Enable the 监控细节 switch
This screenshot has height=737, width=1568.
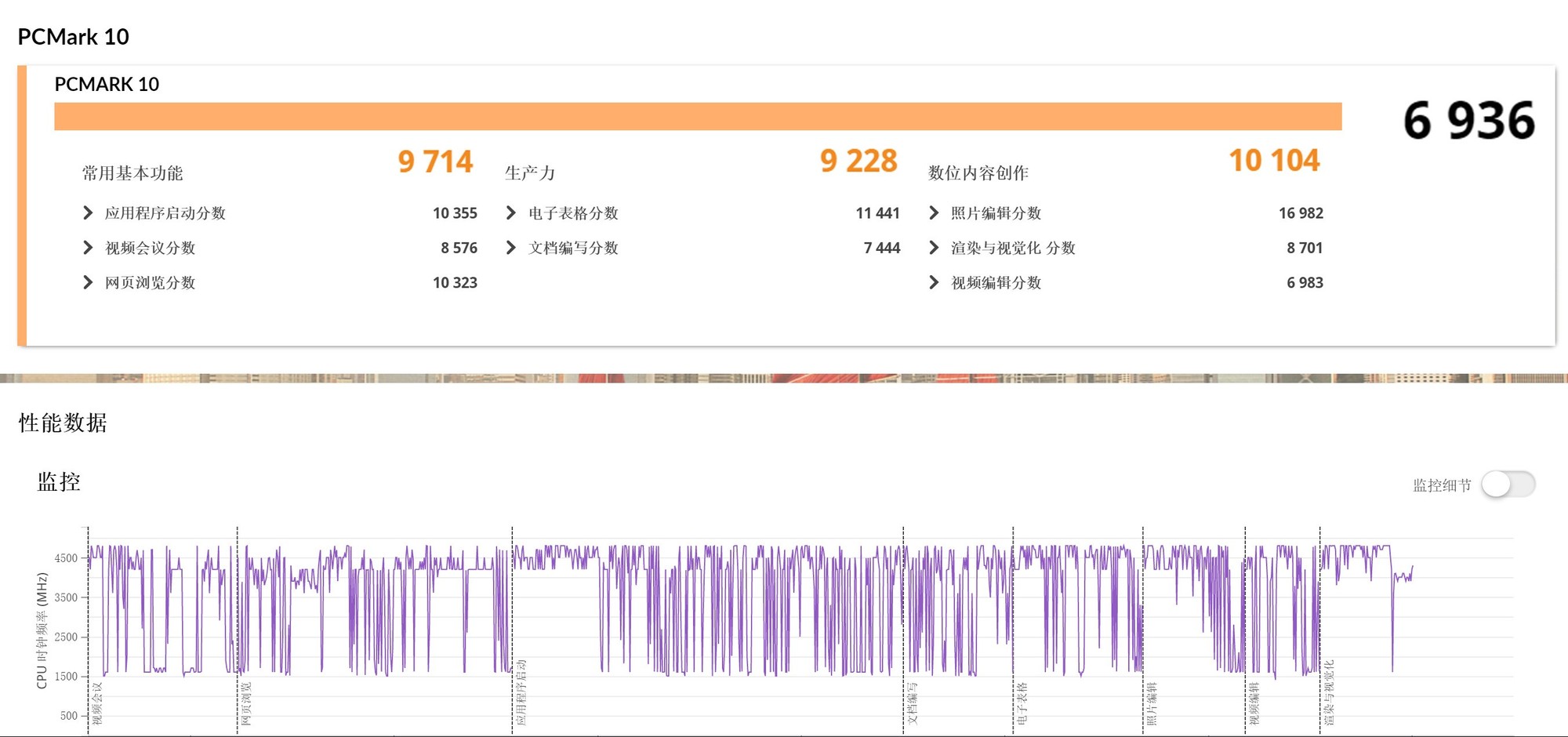[x=1509, y=485]
